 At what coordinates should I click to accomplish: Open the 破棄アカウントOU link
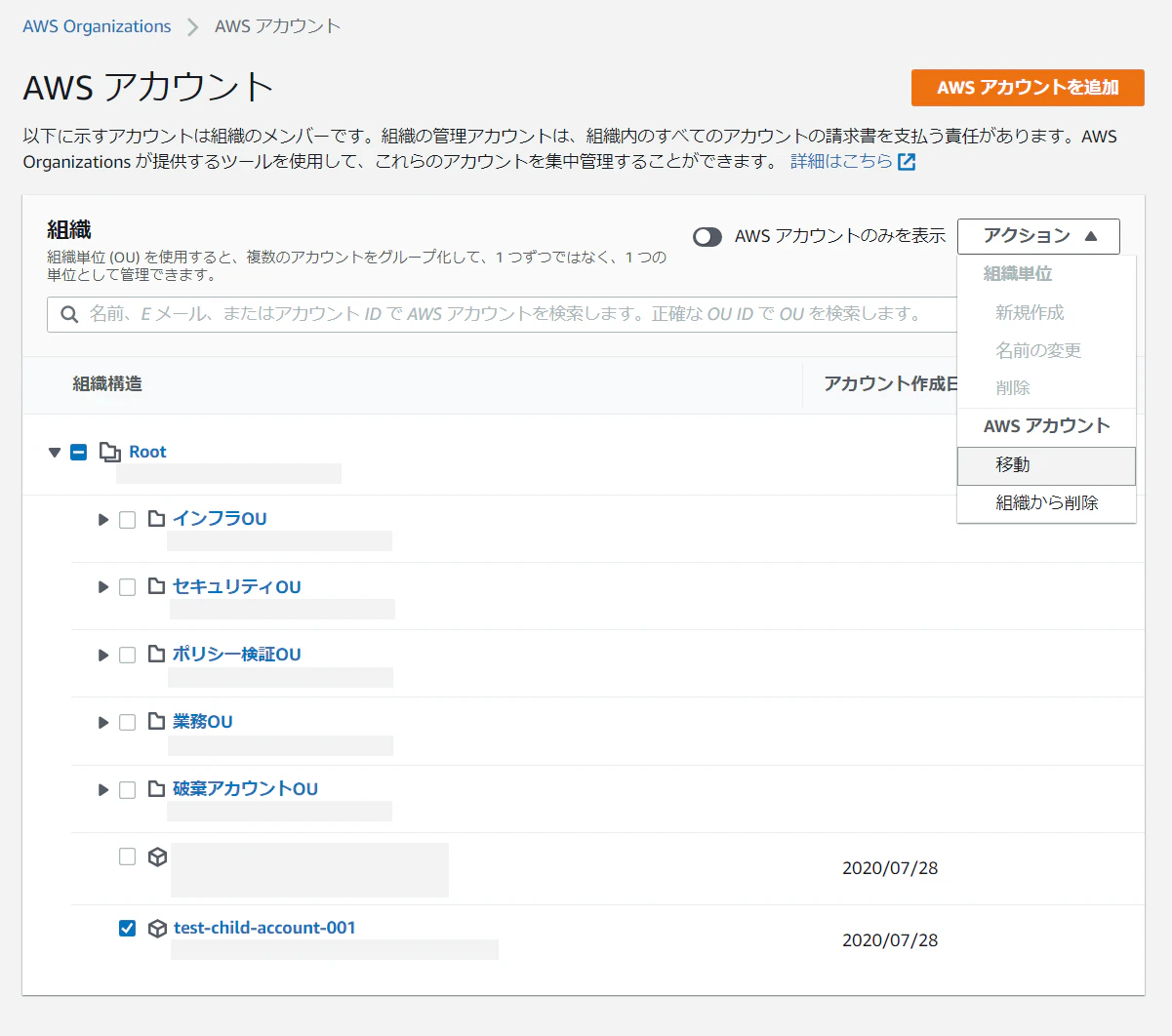tap(245, 788)
